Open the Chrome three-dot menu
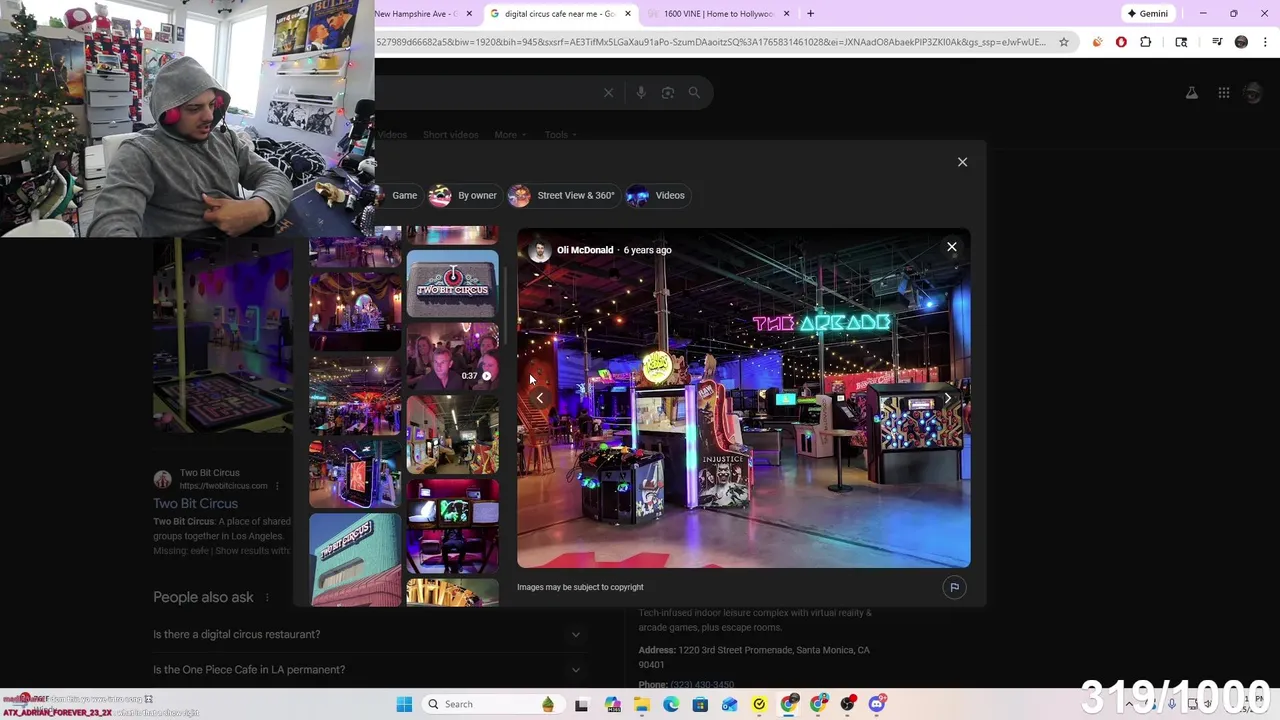 click(x=1265, y=42)
